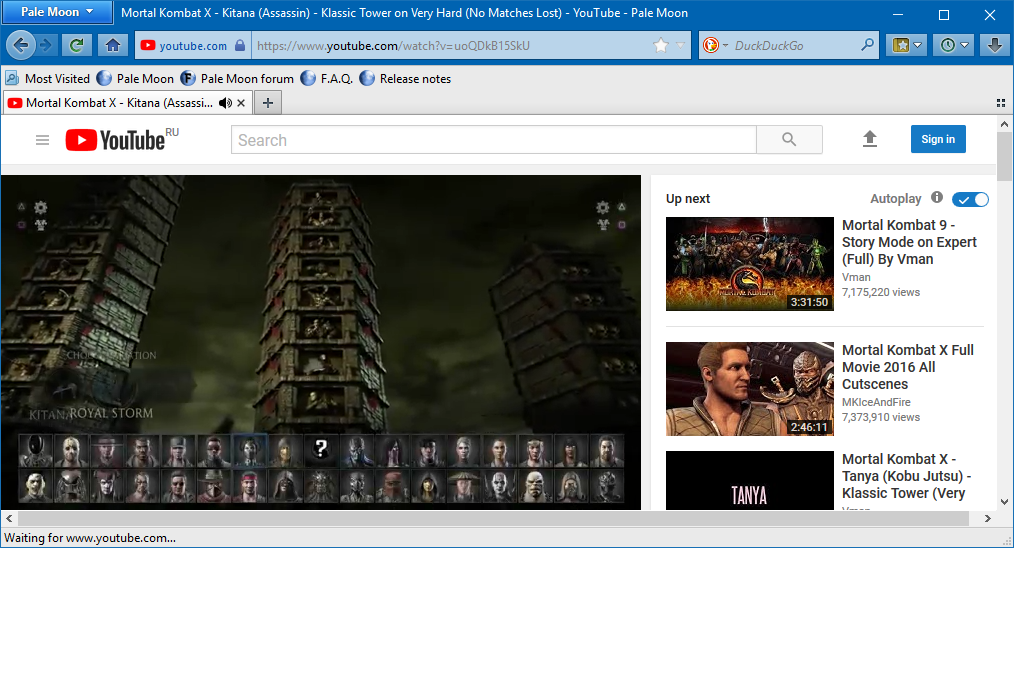Open the MKIceAndFire channel link

(x=876, y=402)
